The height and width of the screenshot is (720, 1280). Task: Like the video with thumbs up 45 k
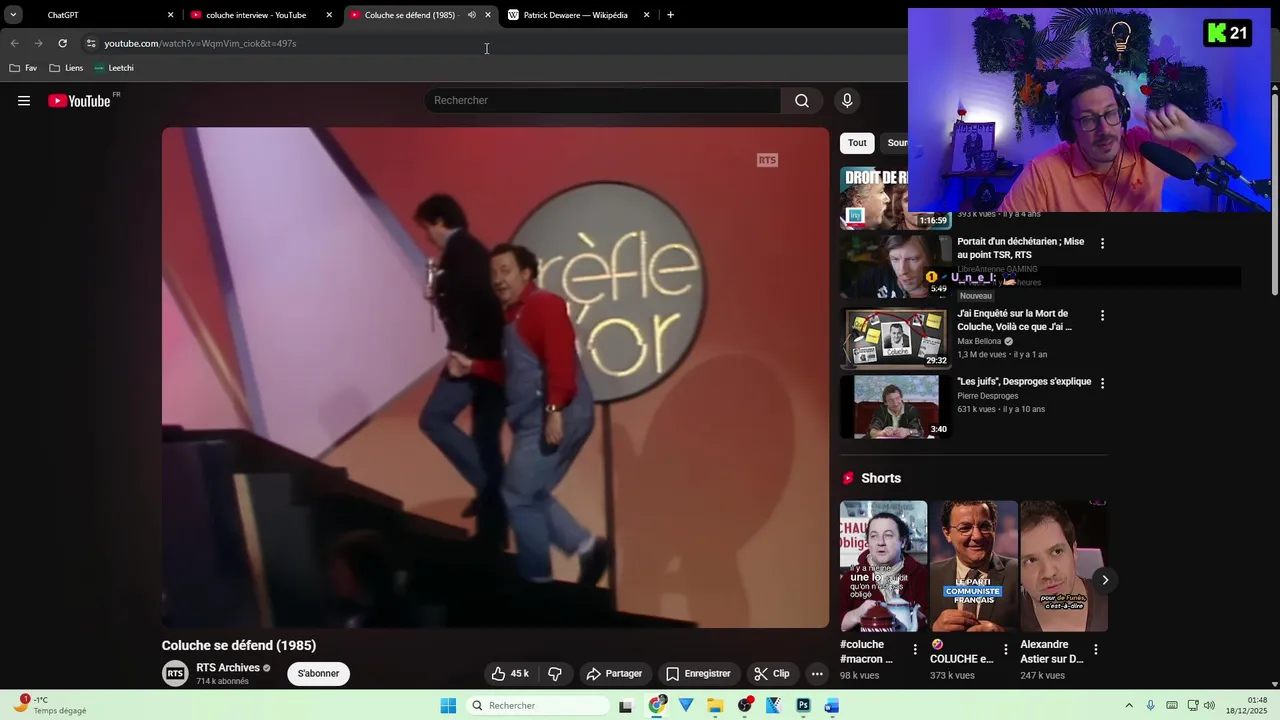click(510, 674)
